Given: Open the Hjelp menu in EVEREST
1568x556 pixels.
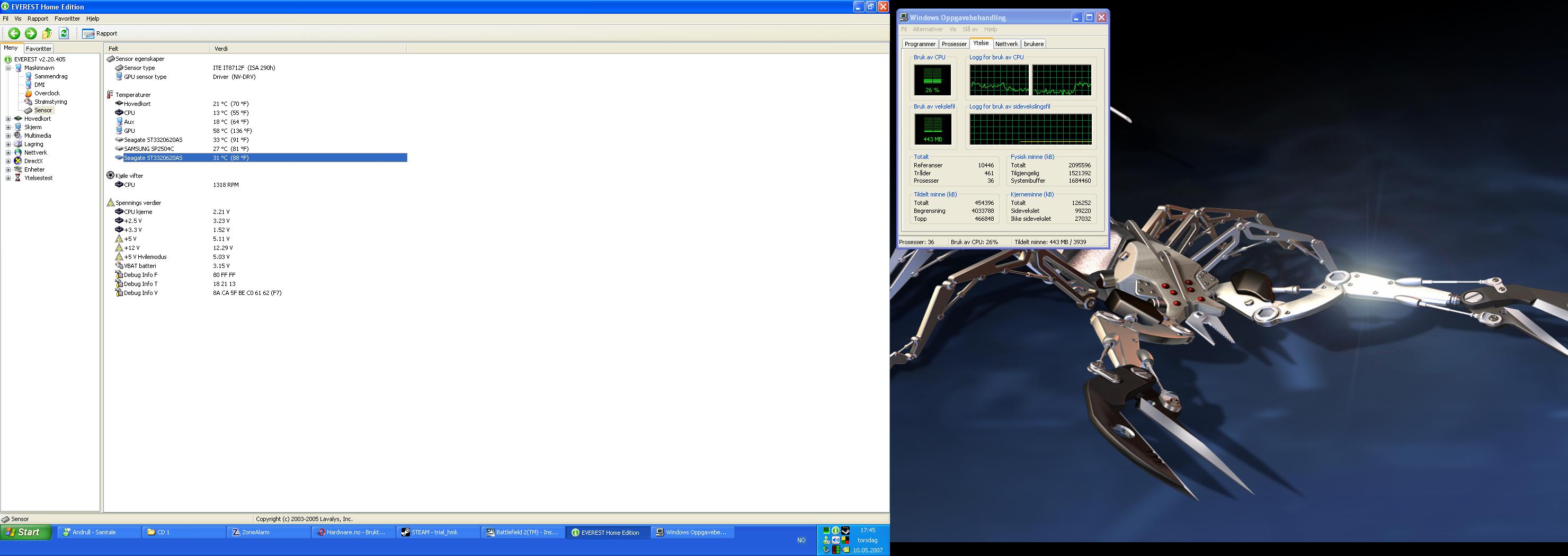Looking at the screenshot, I should [93, 19].
